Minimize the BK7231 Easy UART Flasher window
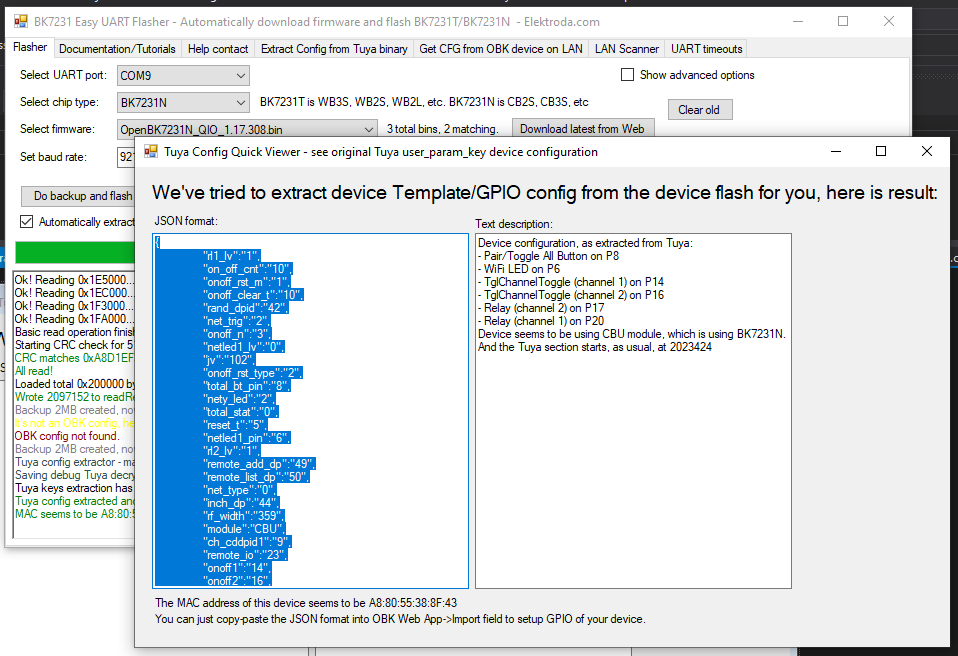 click(798, 21)
